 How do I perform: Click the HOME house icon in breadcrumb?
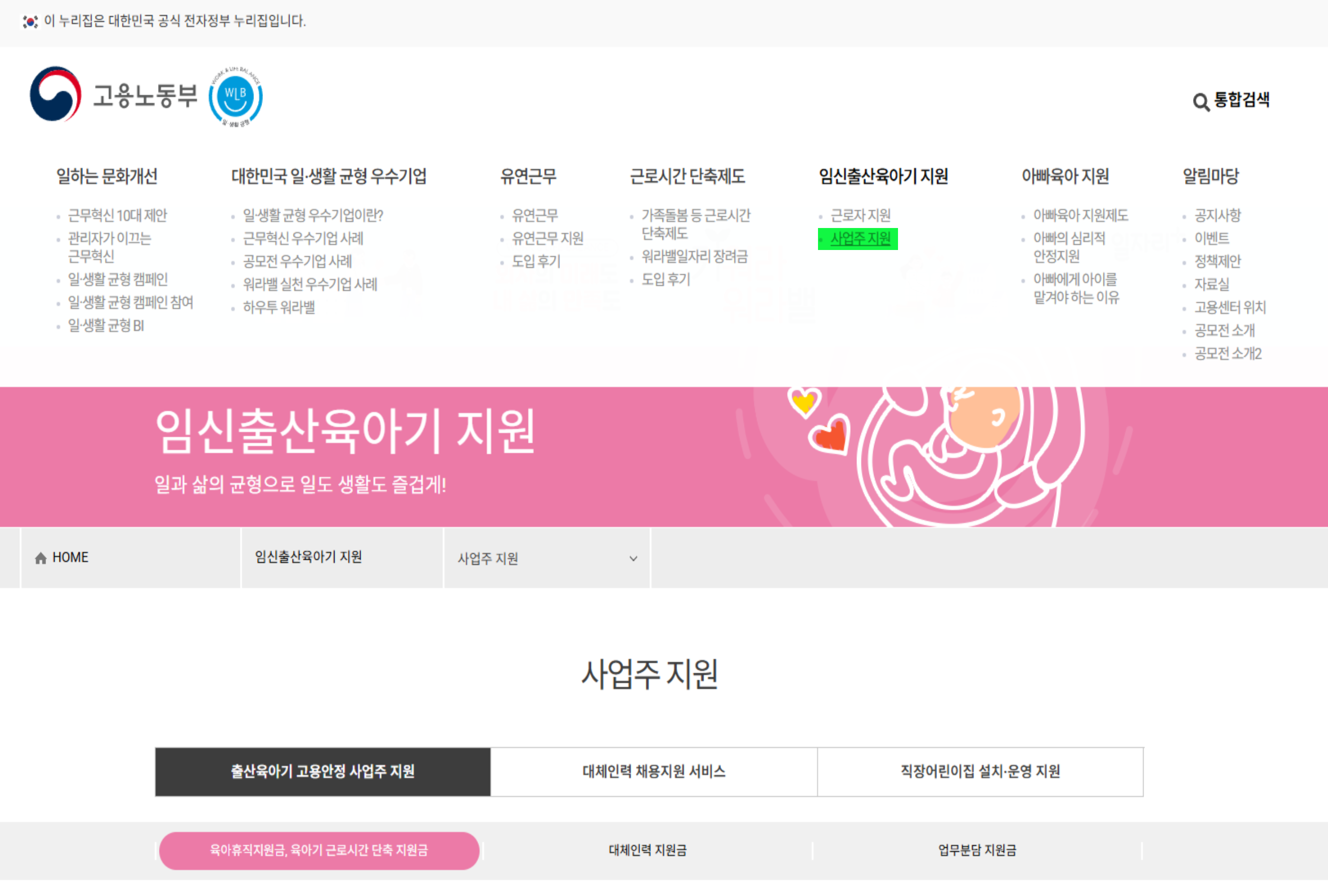40,558
